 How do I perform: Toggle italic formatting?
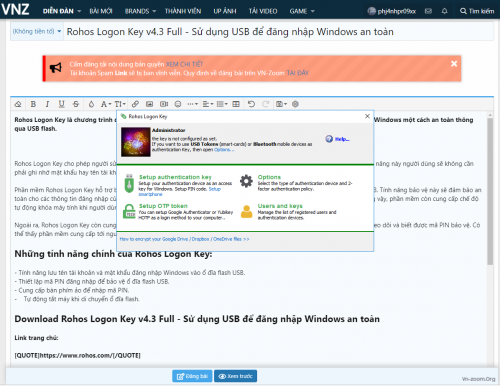(x=47, y=104)
